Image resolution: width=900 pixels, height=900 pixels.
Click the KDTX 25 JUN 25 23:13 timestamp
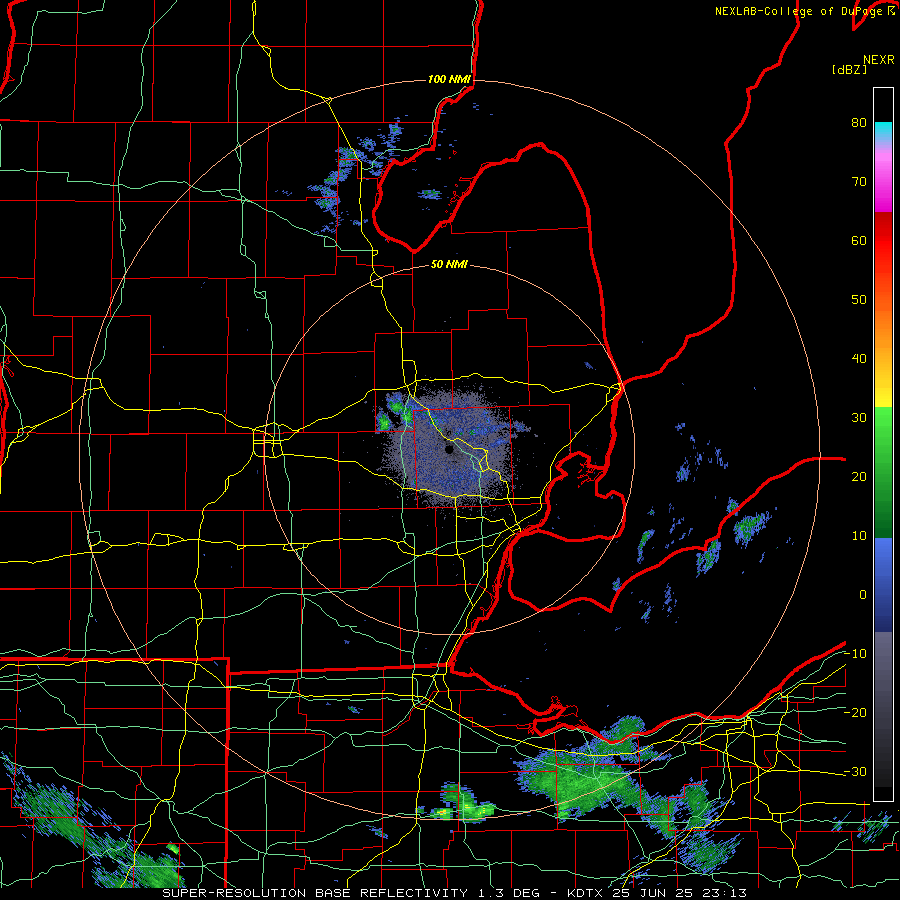pos(657,893)
